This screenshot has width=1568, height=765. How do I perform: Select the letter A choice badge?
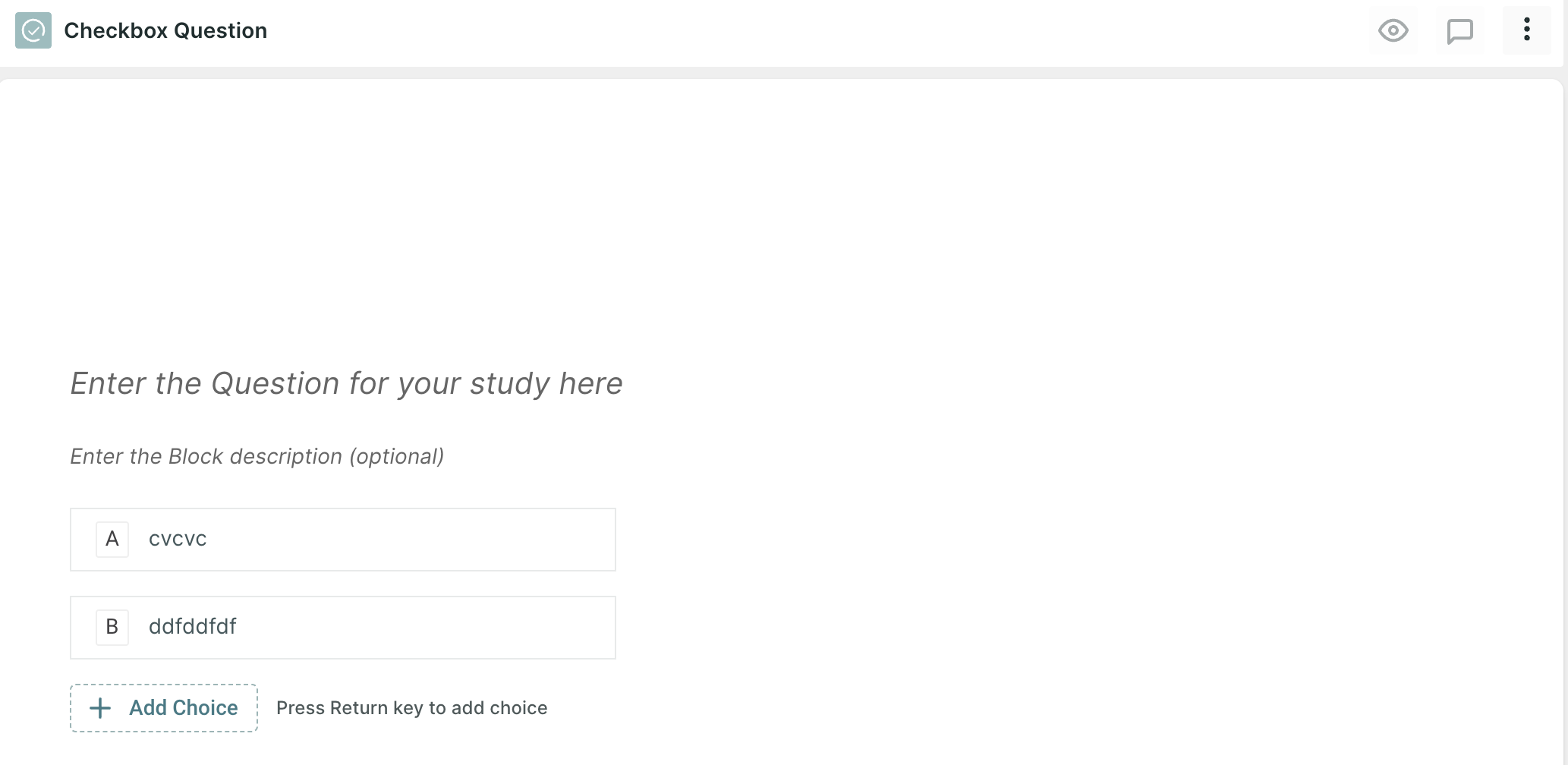[x=112, y=539]
